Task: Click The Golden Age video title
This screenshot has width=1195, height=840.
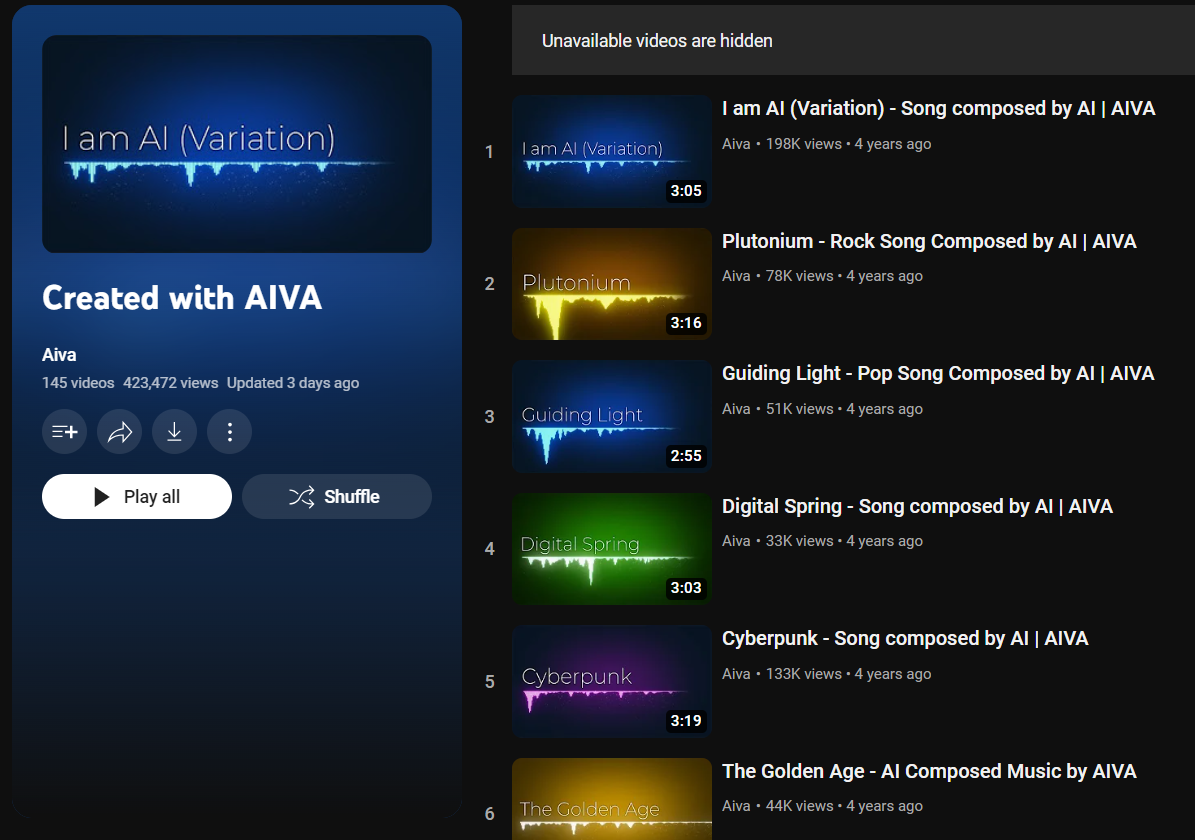Action: (929, 771)
